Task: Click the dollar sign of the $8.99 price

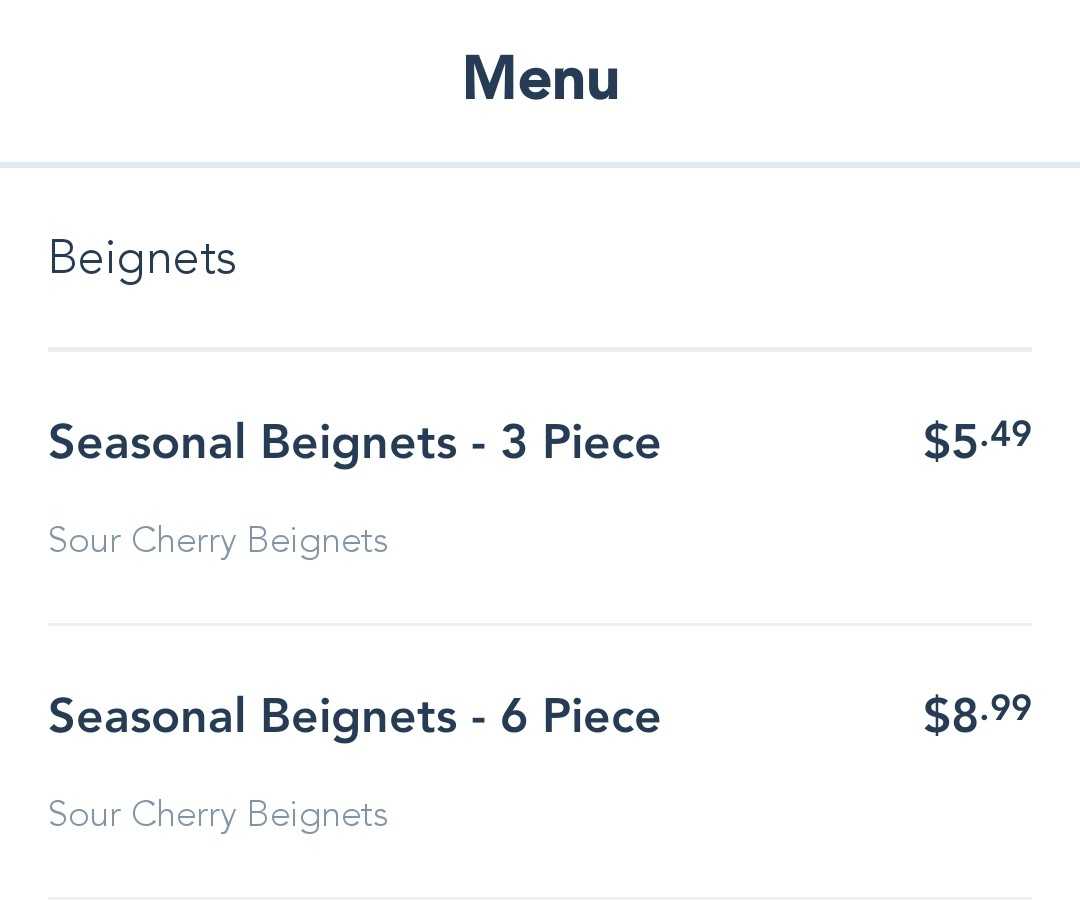Action: 937,717
